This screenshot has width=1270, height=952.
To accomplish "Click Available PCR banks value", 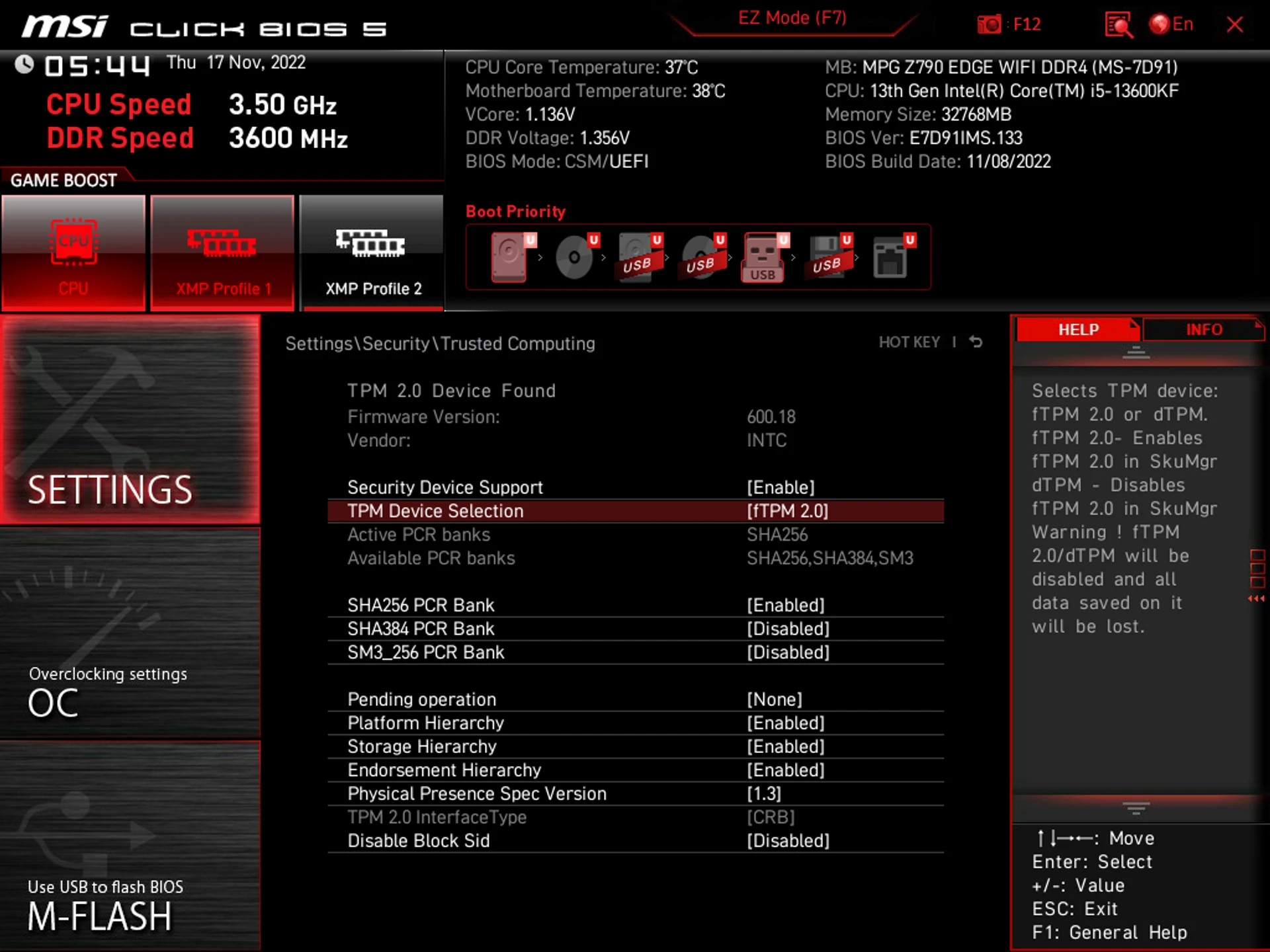I will [x=830, y=559].
